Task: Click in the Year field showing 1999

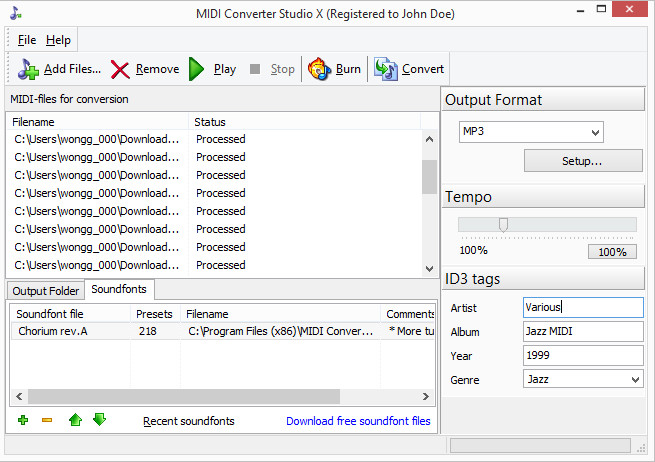Action: [x=583, y=355]
